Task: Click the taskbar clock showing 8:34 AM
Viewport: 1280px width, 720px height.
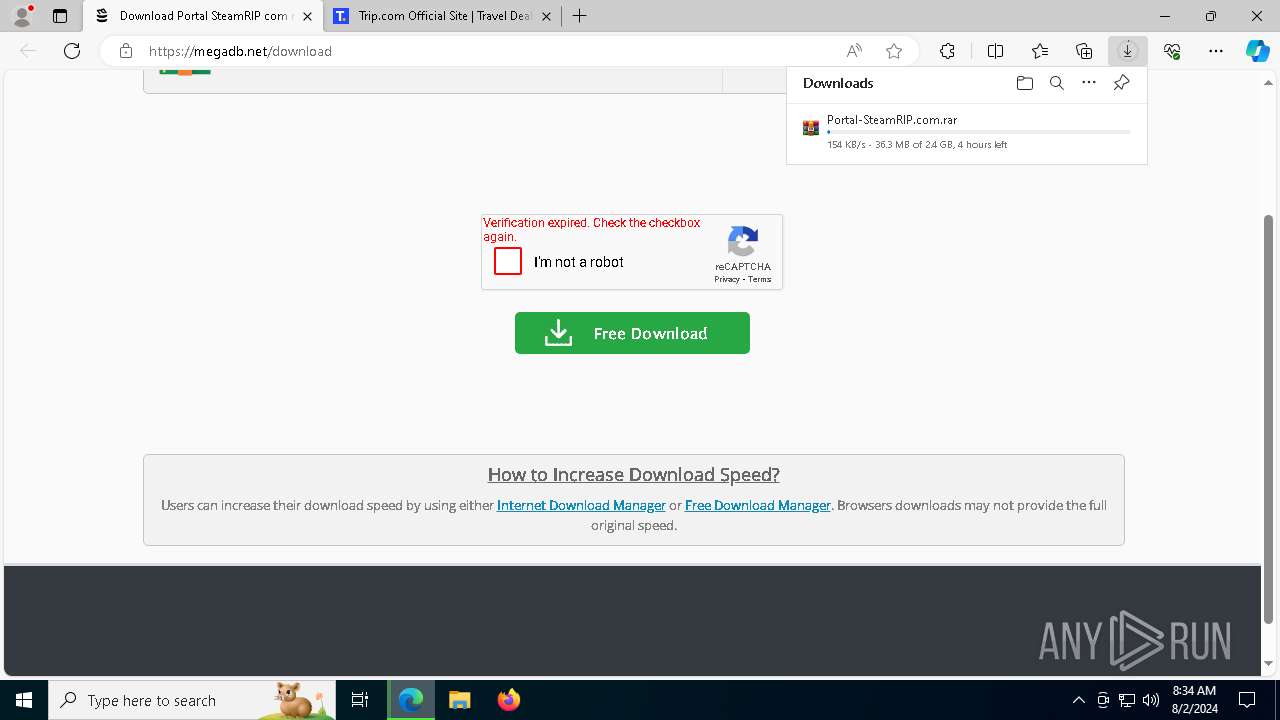Action: [x=1194, y=700]
